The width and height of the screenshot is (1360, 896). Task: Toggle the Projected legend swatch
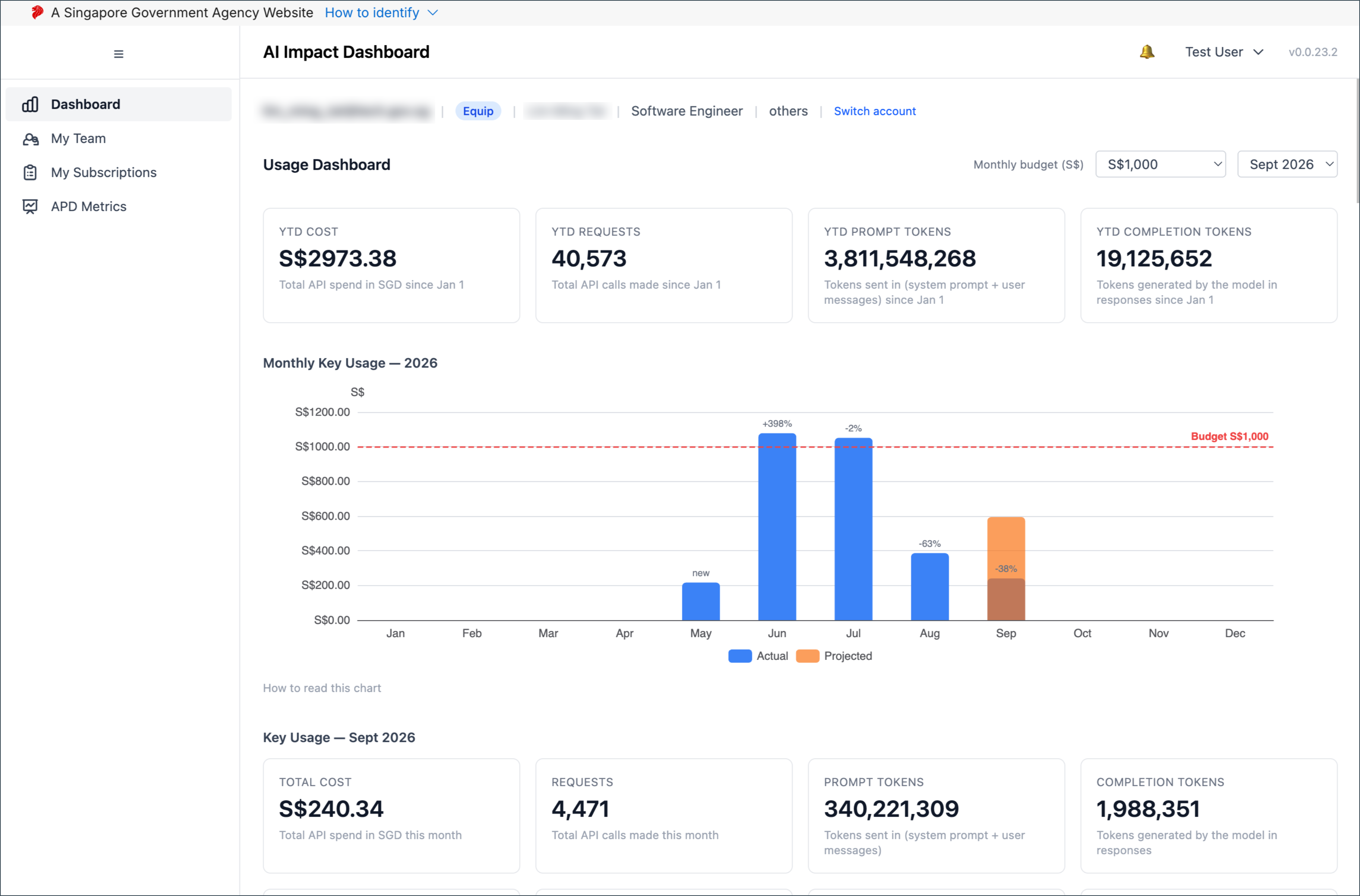[x=807, y=656]
